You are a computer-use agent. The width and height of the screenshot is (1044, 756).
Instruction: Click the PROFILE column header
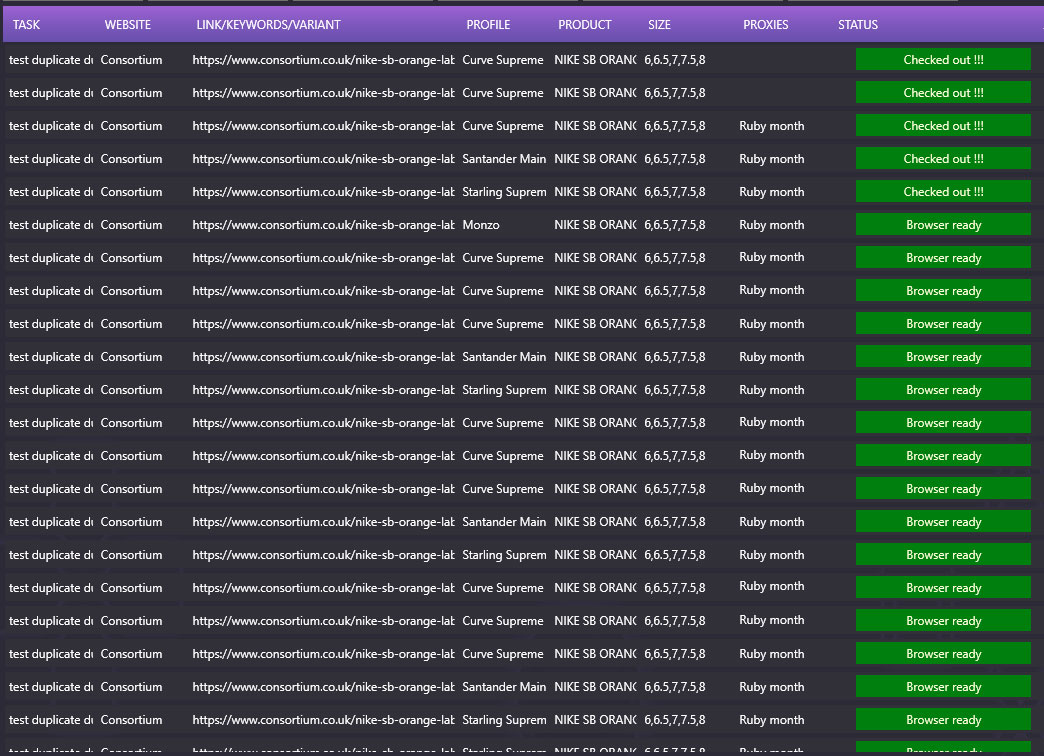point(488,25)
